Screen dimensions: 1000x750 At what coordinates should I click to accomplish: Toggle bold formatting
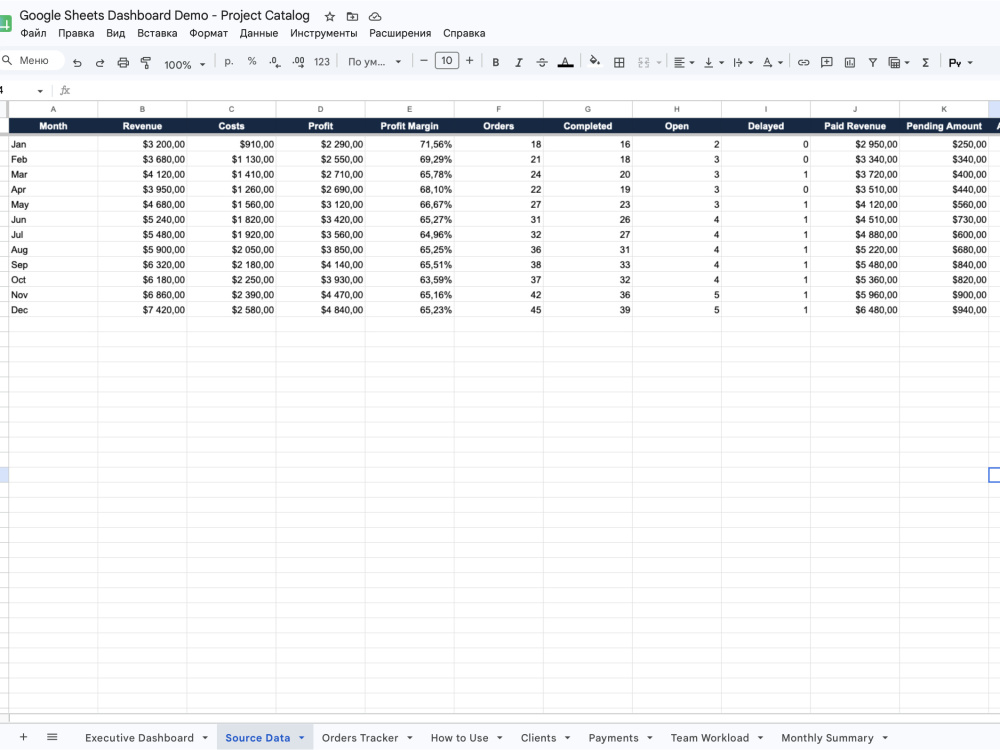(x=496, y=62)
